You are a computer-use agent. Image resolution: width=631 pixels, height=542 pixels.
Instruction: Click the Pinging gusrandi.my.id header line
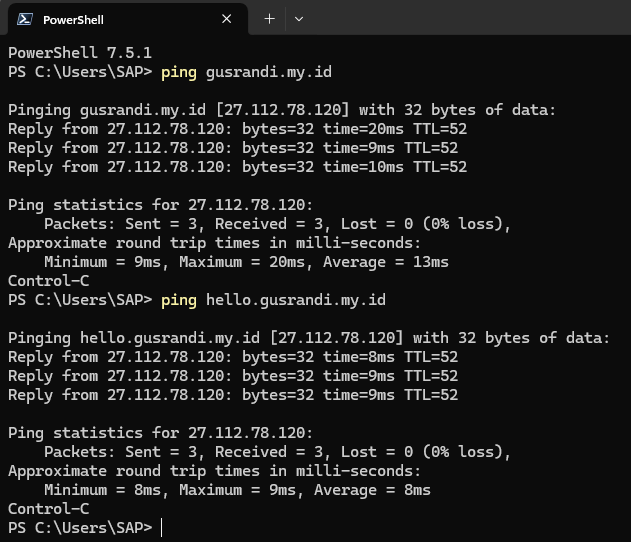[282, 110]
